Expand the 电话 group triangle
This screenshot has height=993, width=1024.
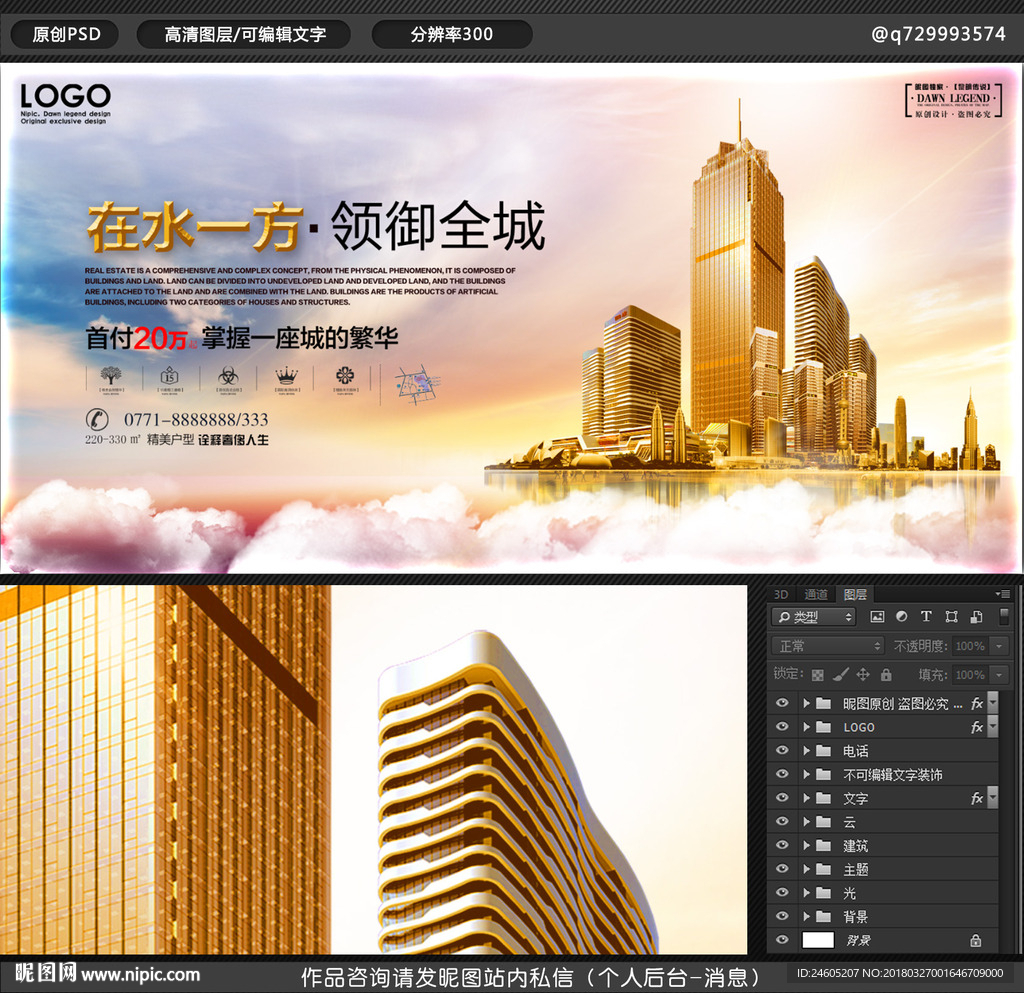coord(807,751)
